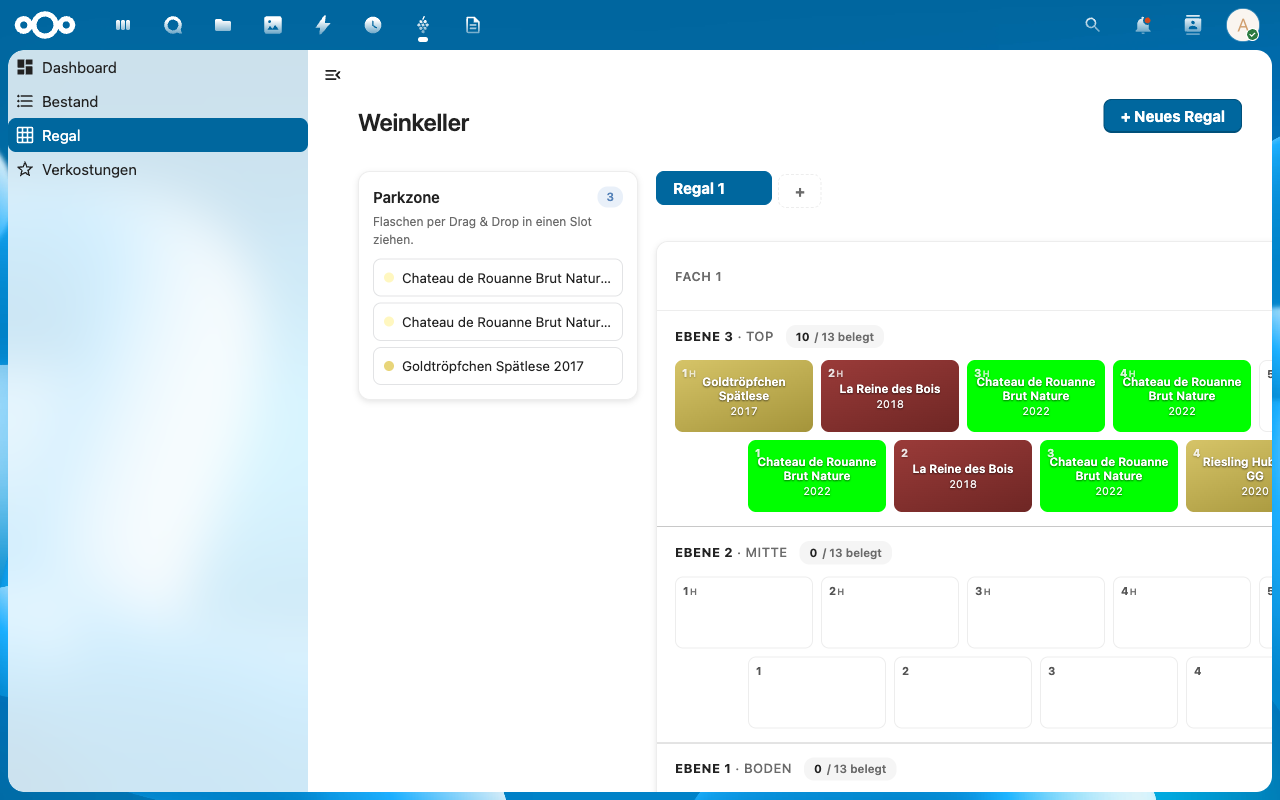Image resolution: width=1280 pixels, height=800 pixels.
Task: Open the search magnifier icon
Action: coord(1093,25)
